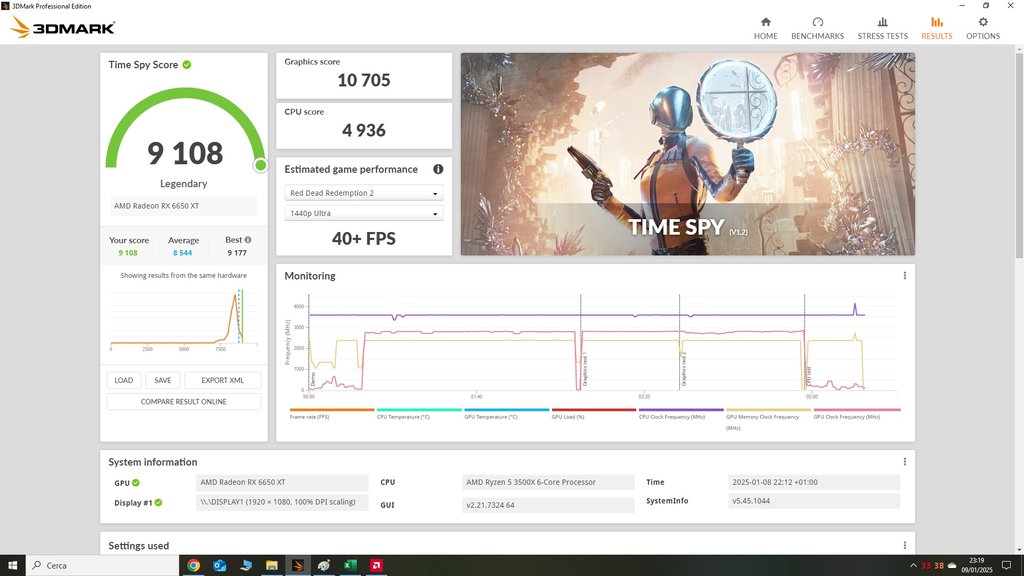Open the Monitoring panel three-dot menu
The height and width of the screenshot is (576, 1024).
[904, 276]
